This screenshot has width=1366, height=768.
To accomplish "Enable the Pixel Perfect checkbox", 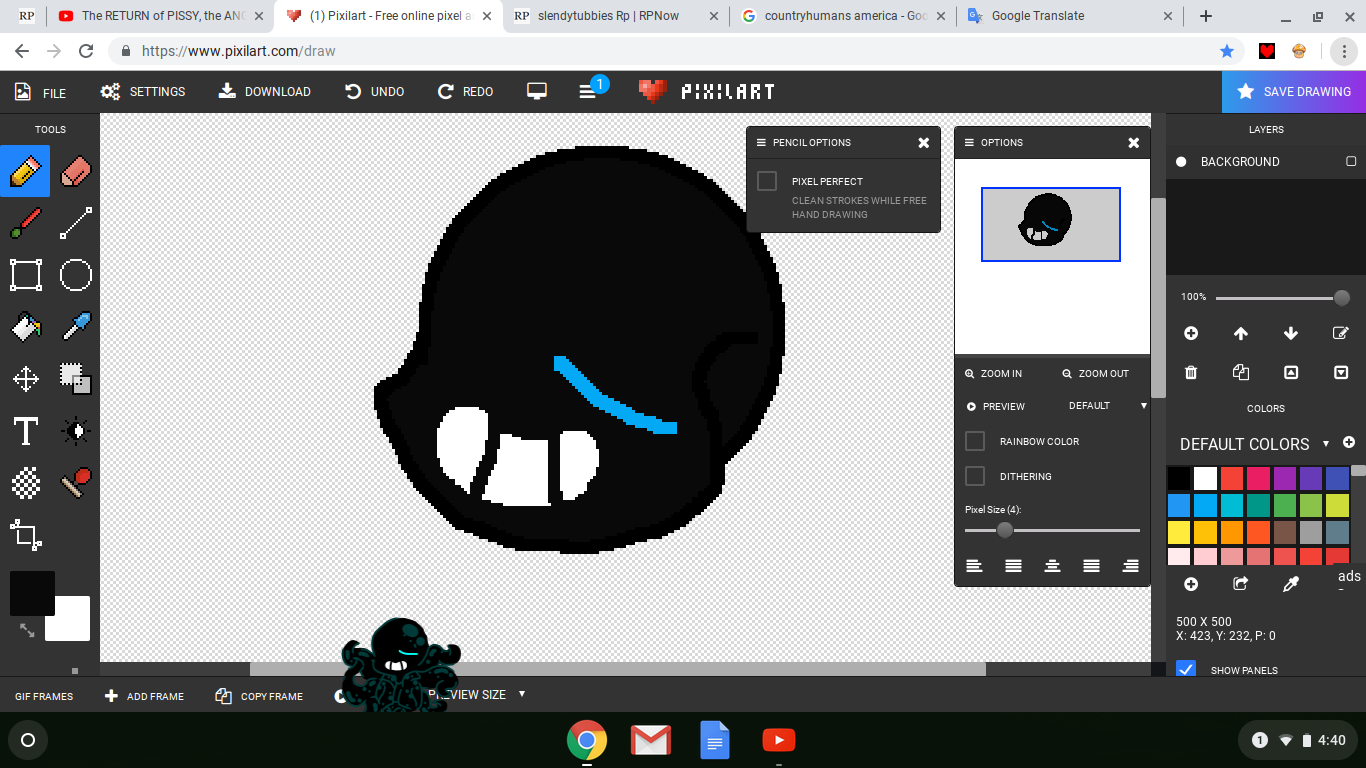I will coord(767,181).
